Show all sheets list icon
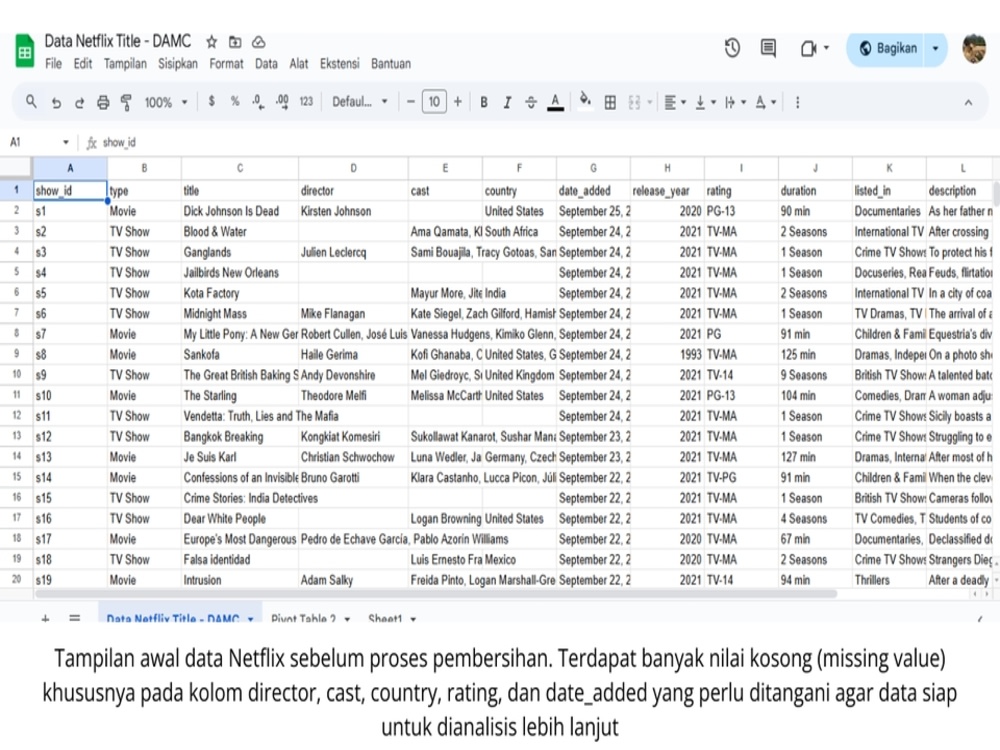Image resolution: width=1000 pixels, height=750 pixels. 75,617
